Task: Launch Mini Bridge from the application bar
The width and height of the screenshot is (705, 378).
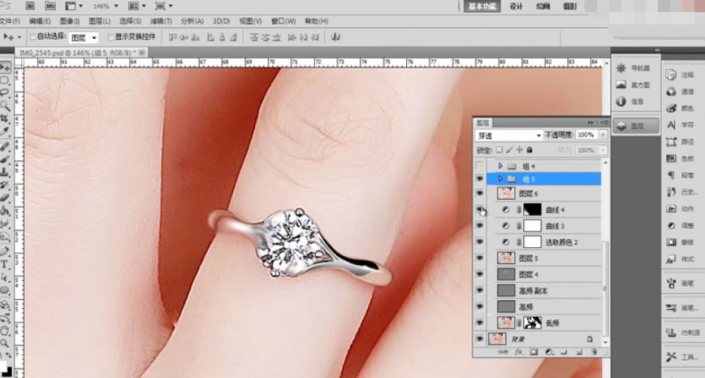Action: (x=50, y=6)
